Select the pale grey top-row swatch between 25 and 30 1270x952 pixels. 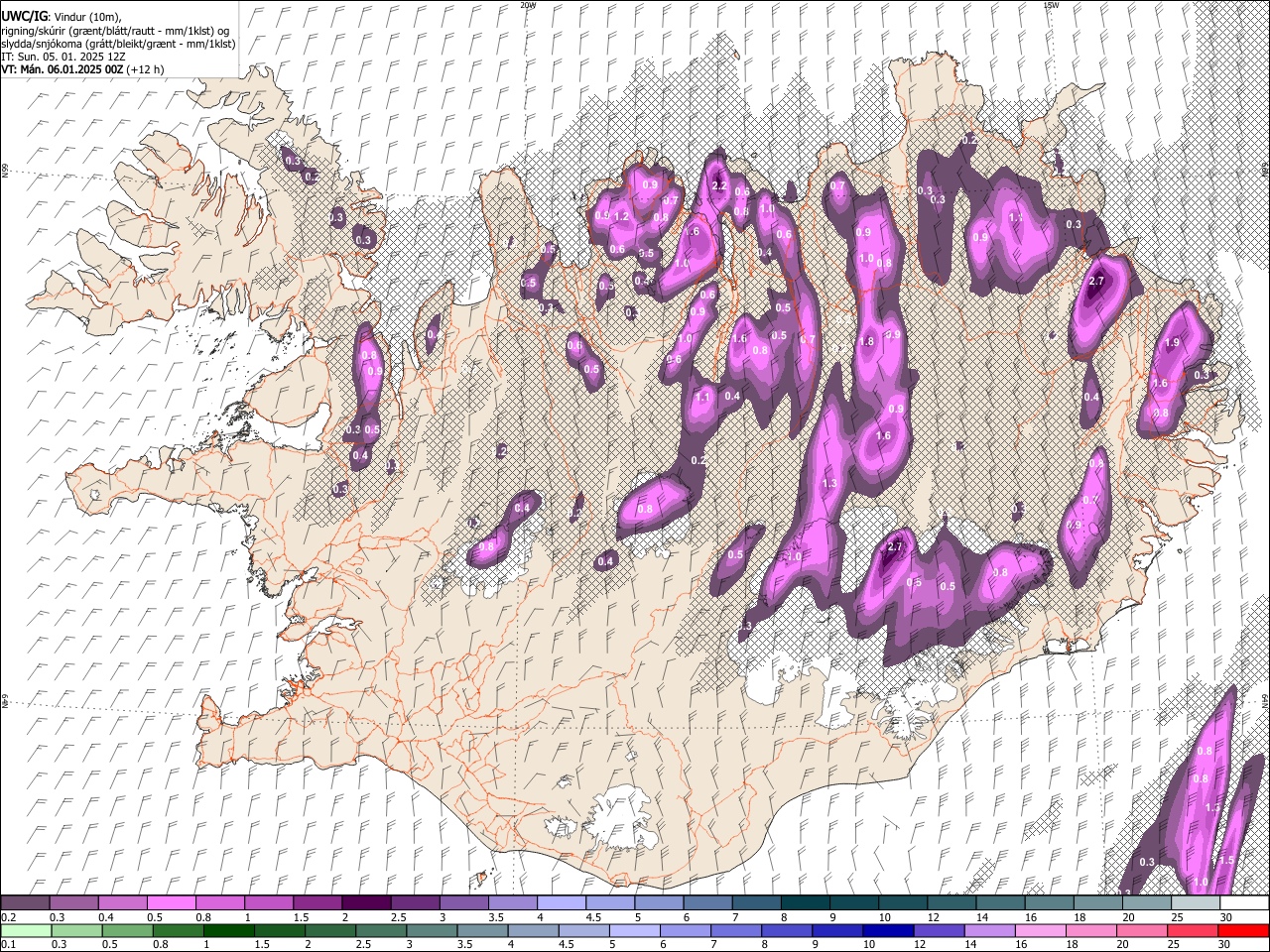[x=1196, y=903]
